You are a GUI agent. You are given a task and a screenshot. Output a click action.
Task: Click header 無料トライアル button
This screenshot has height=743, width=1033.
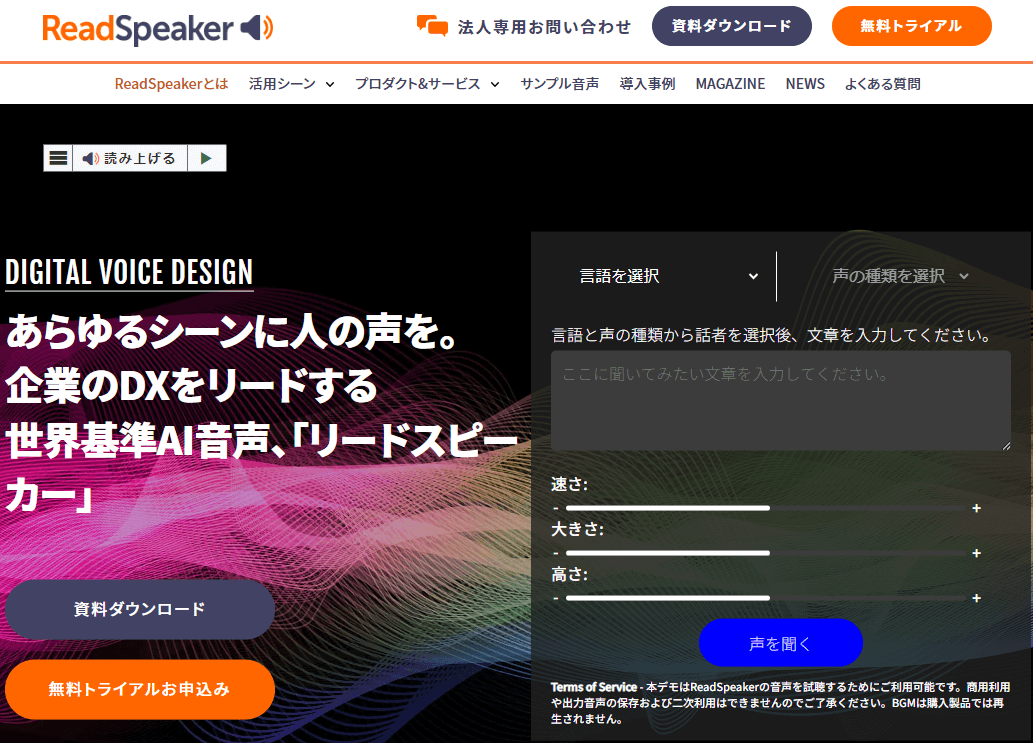click(x=911, y=26)
